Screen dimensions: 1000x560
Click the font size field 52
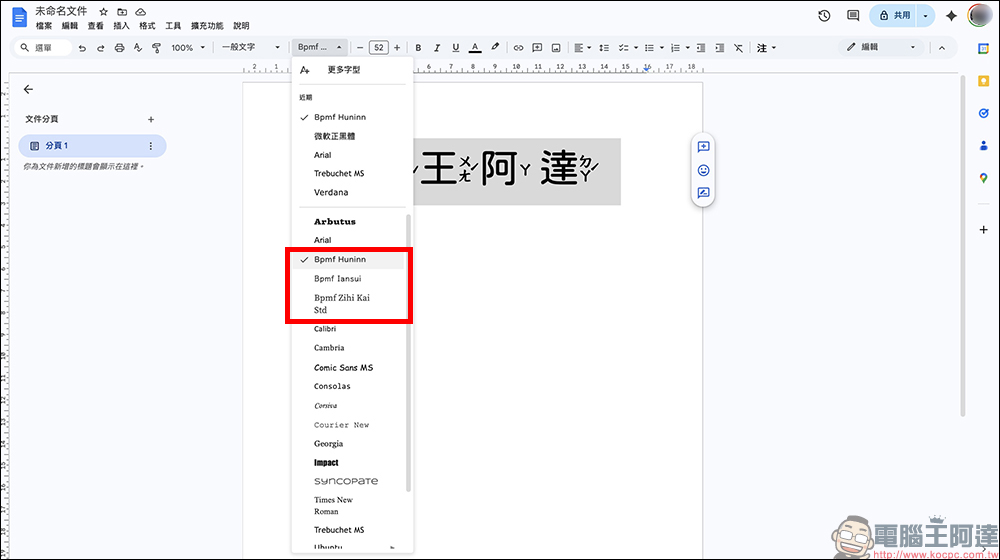[x=378, y=48]
